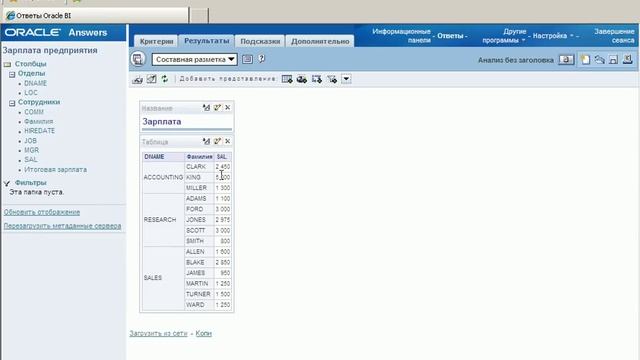The image size is (640, 360).
Task: Select COMM column in the tree
Action: (34, 112)
